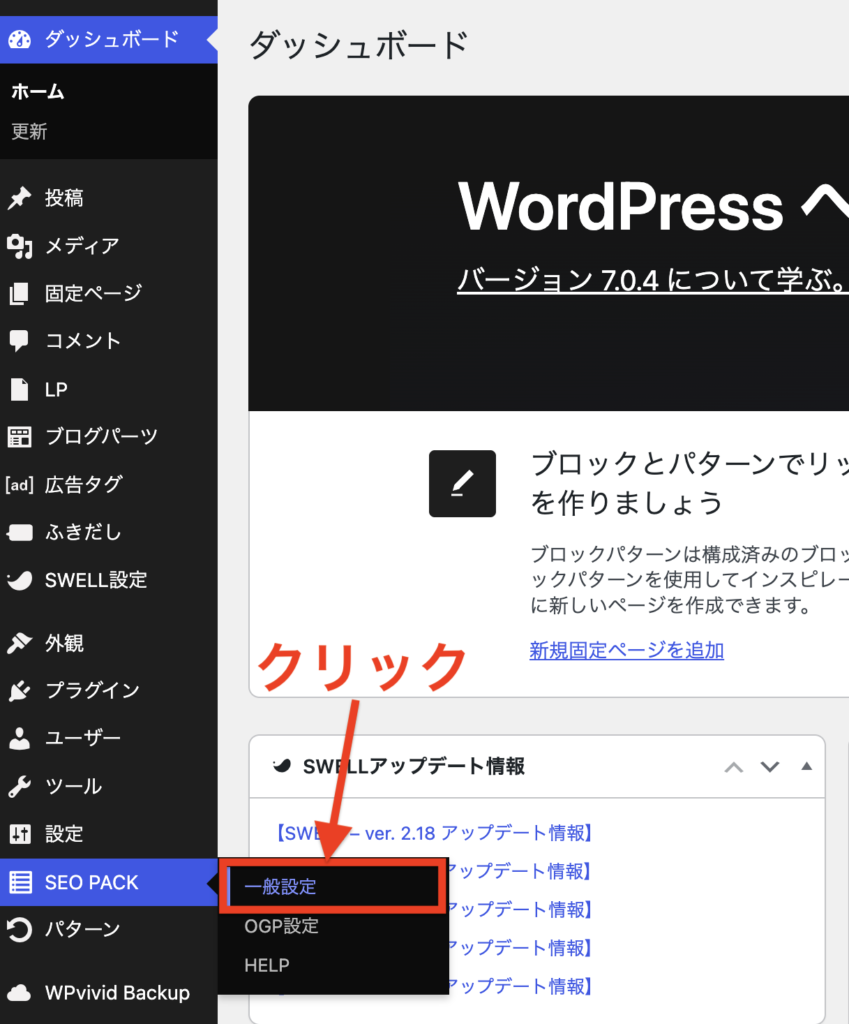Click the speech bubble icon beside コメント
The width and height of the screenshot is (849, 1024).
[20, 341]
